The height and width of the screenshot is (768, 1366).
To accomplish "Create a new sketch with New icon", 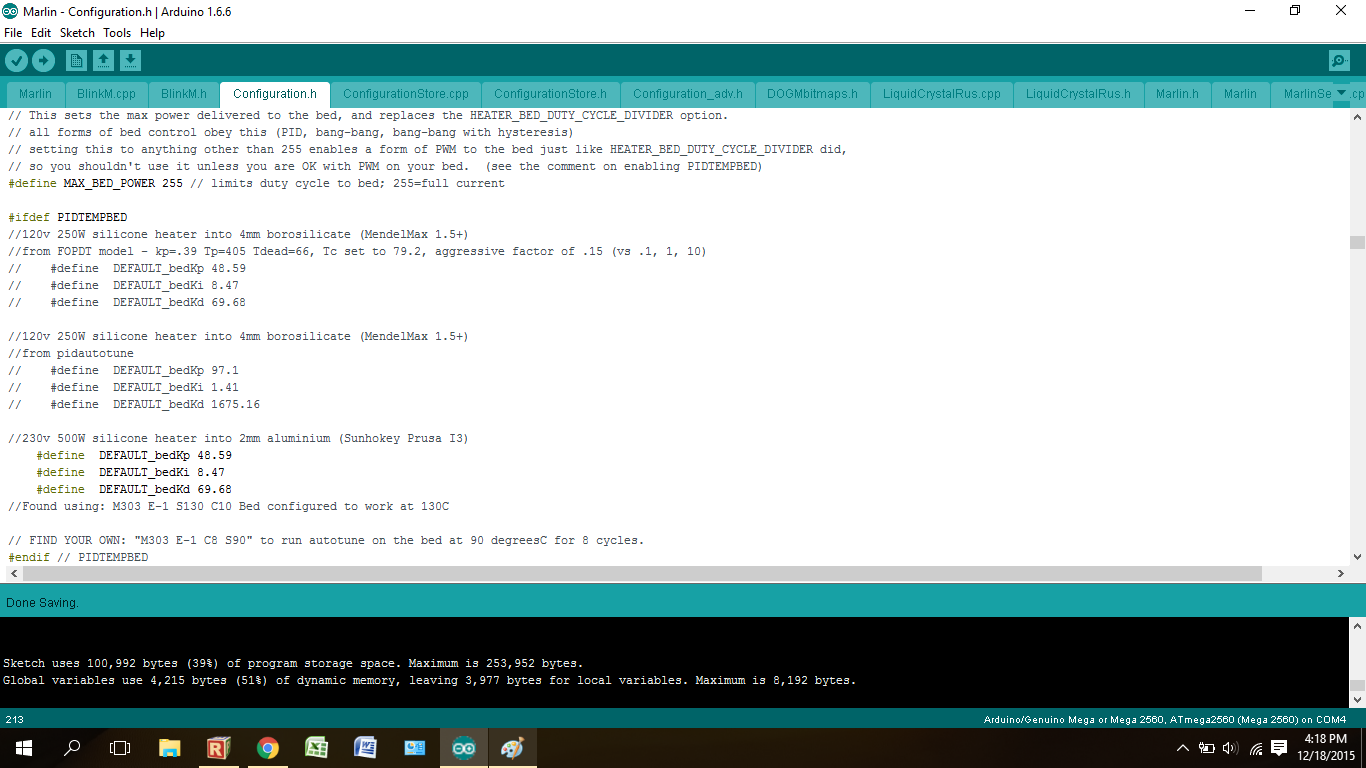I will (76, 61).
